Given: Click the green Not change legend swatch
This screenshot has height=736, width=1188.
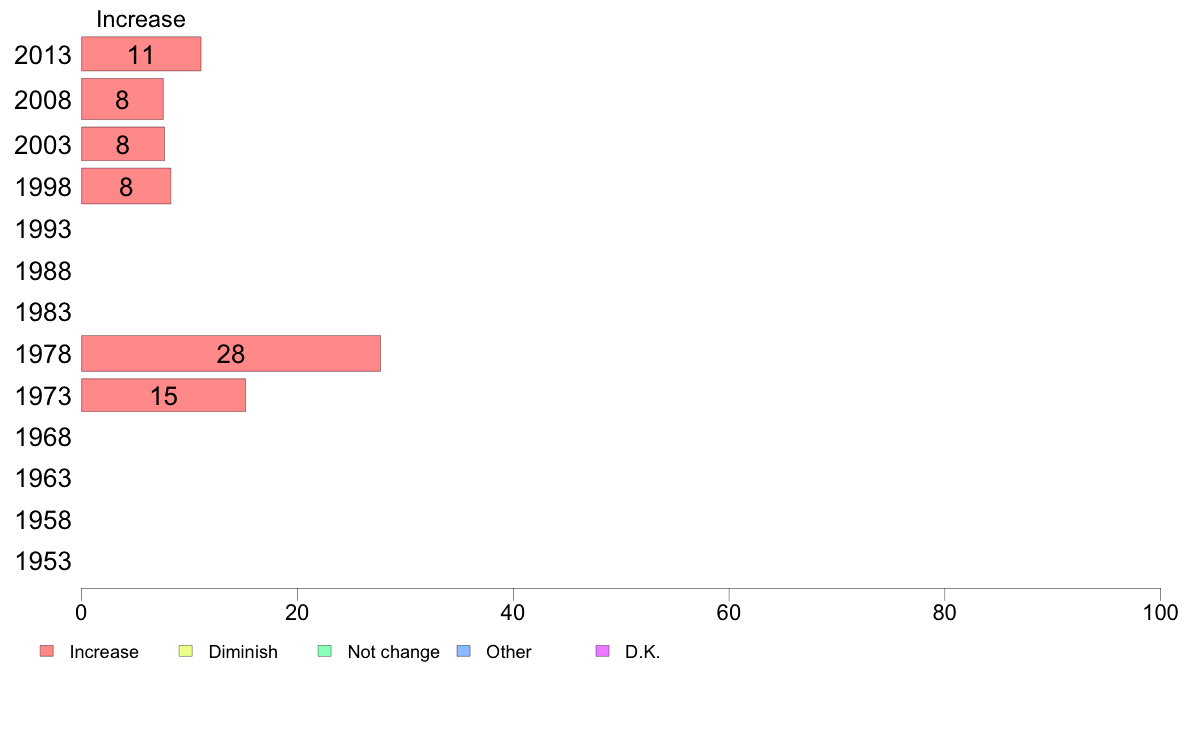Looking at the screenshot, I should click(325, 651).
